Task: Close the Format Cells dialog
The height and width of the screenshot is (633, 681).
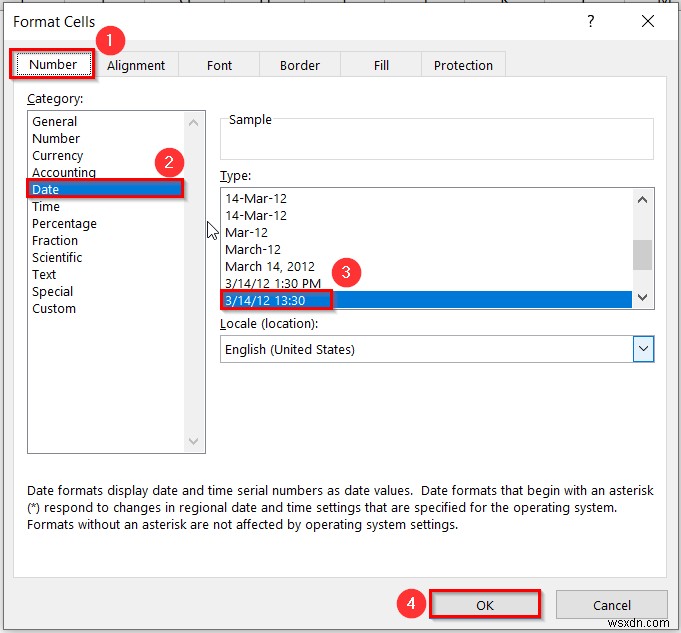Action: (x=648, y=21)
